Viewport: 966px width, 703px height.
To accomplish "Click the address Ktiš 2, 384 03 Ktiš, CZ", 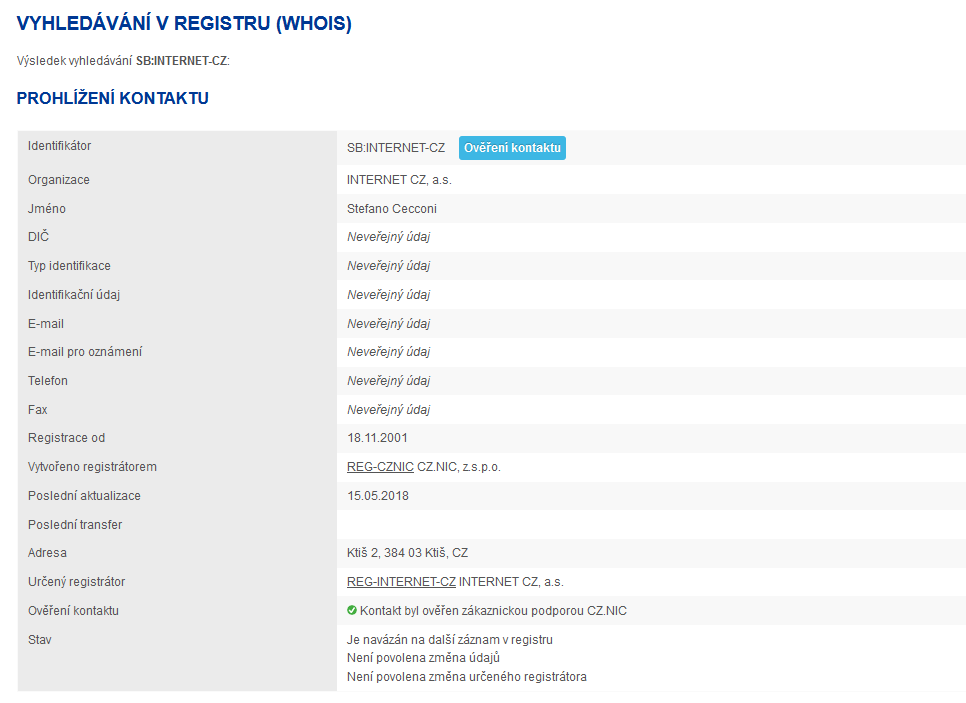I will click(x=407, y=553).
